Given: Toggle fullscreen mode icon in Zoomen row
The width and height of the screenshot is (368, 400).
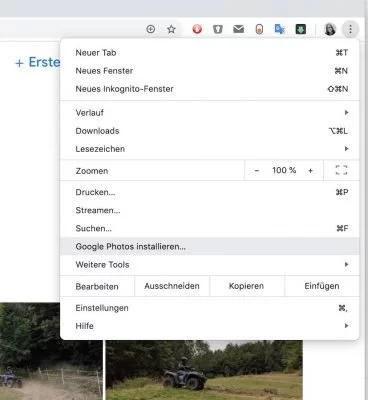Looking at the screenshot, I should point(341,170).
